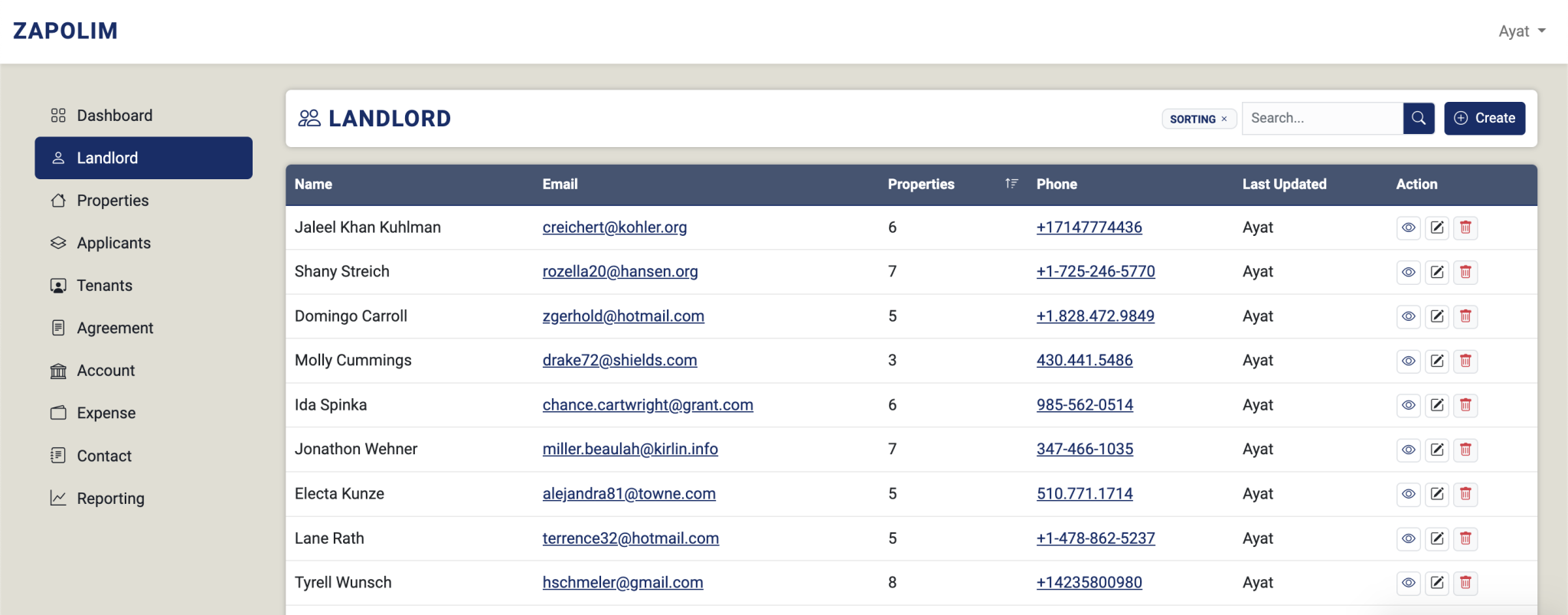
Task: Remove the SORTING filter tag
Action: click(x=1224, y=119)
